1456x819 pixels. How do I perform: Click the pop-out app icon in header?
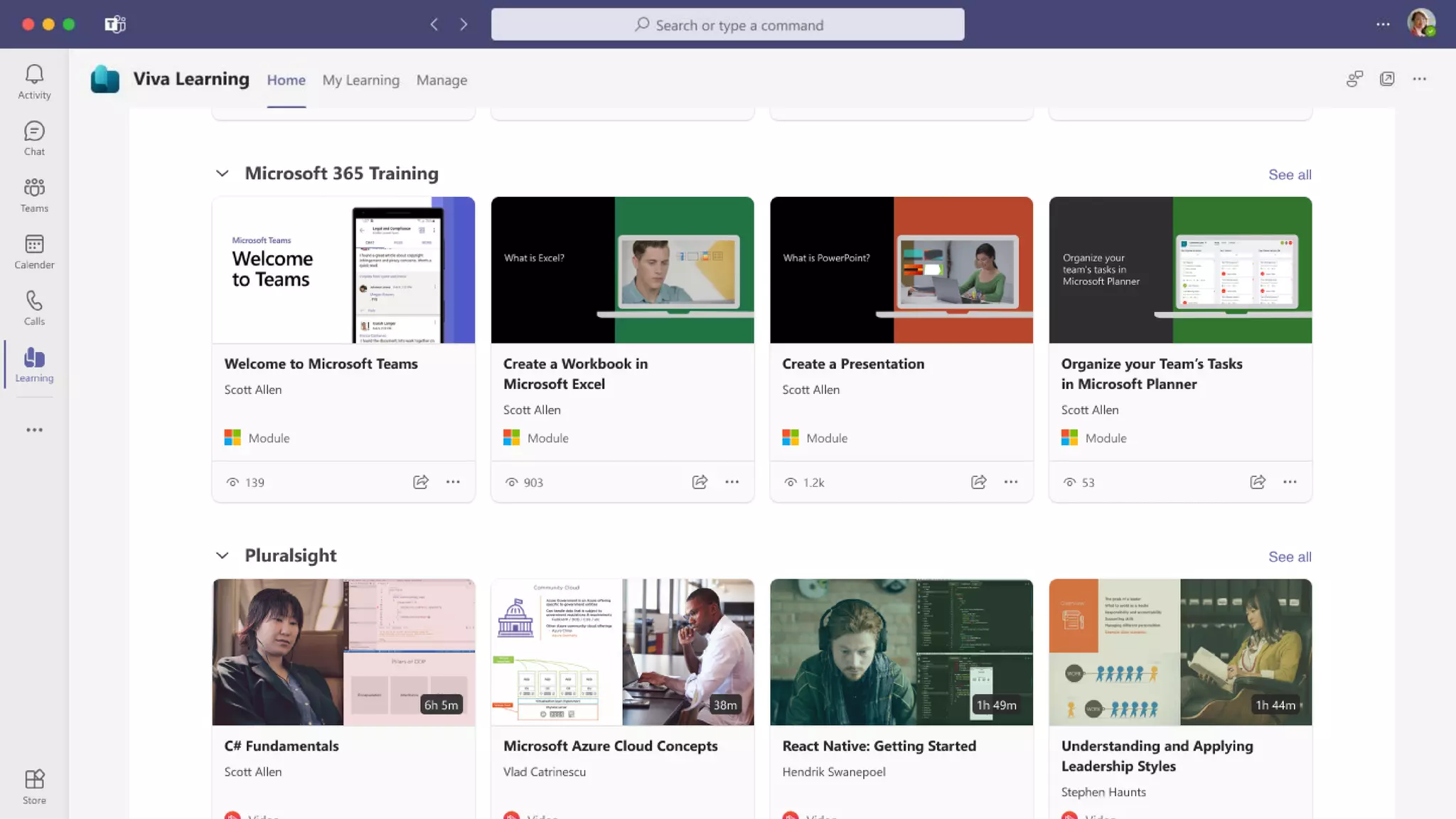[1387, 79]
